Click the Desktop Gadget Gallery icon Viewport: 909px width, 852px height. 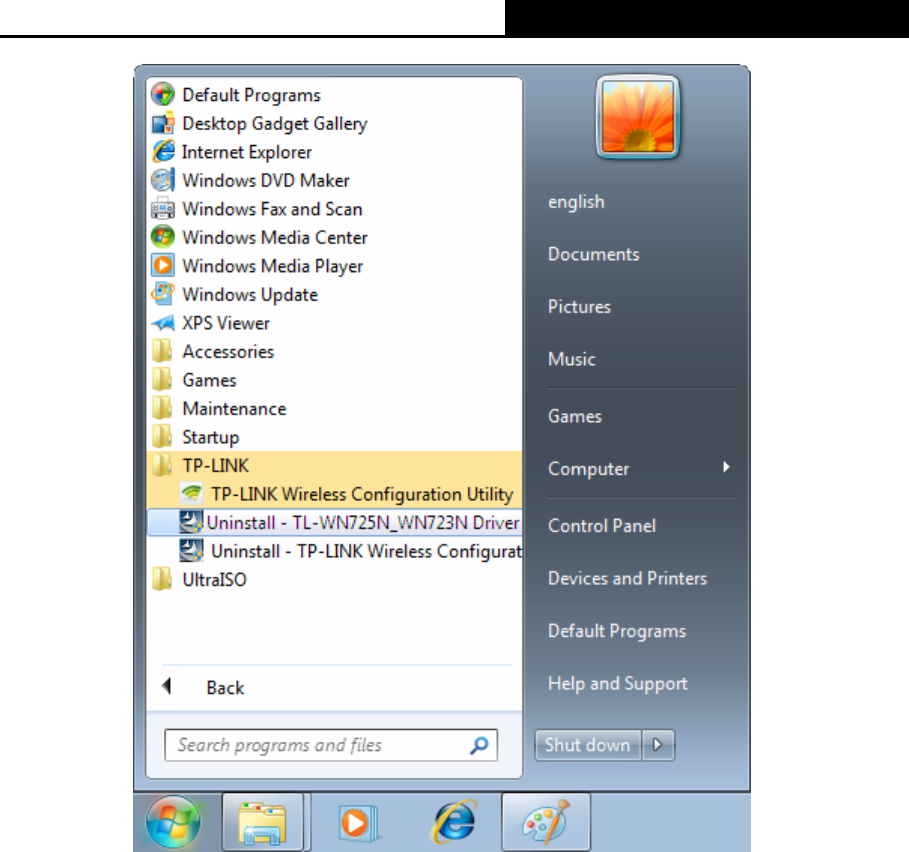click(x=163, y=123)
